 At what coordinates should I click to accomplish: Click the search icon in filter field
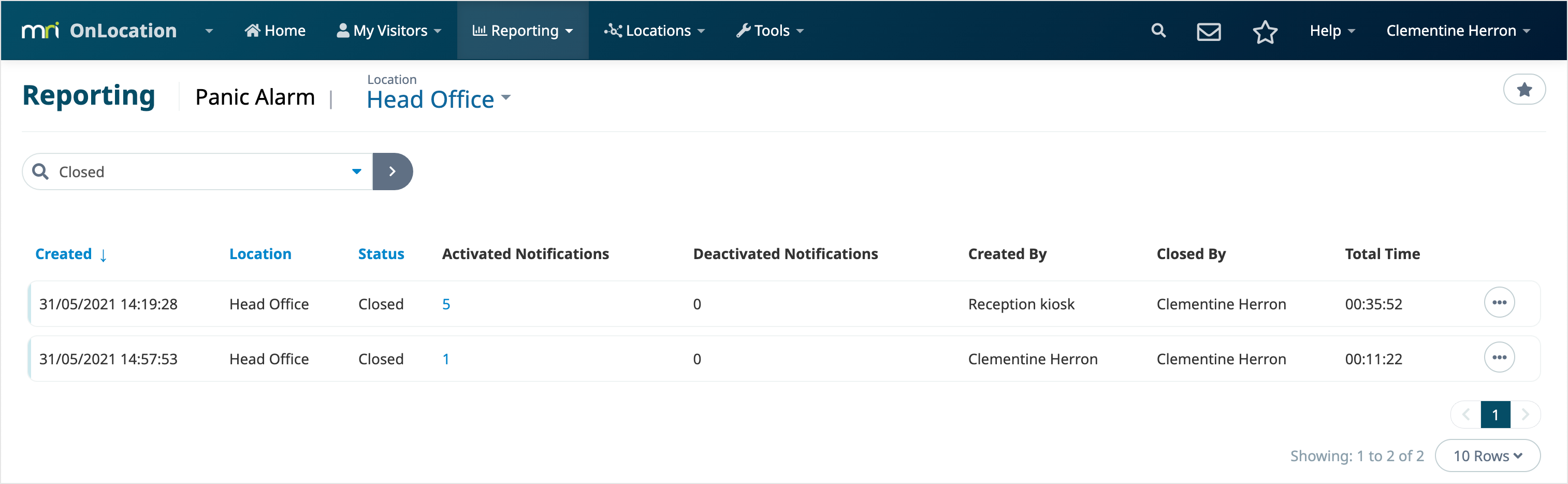(x=40, y=172)
